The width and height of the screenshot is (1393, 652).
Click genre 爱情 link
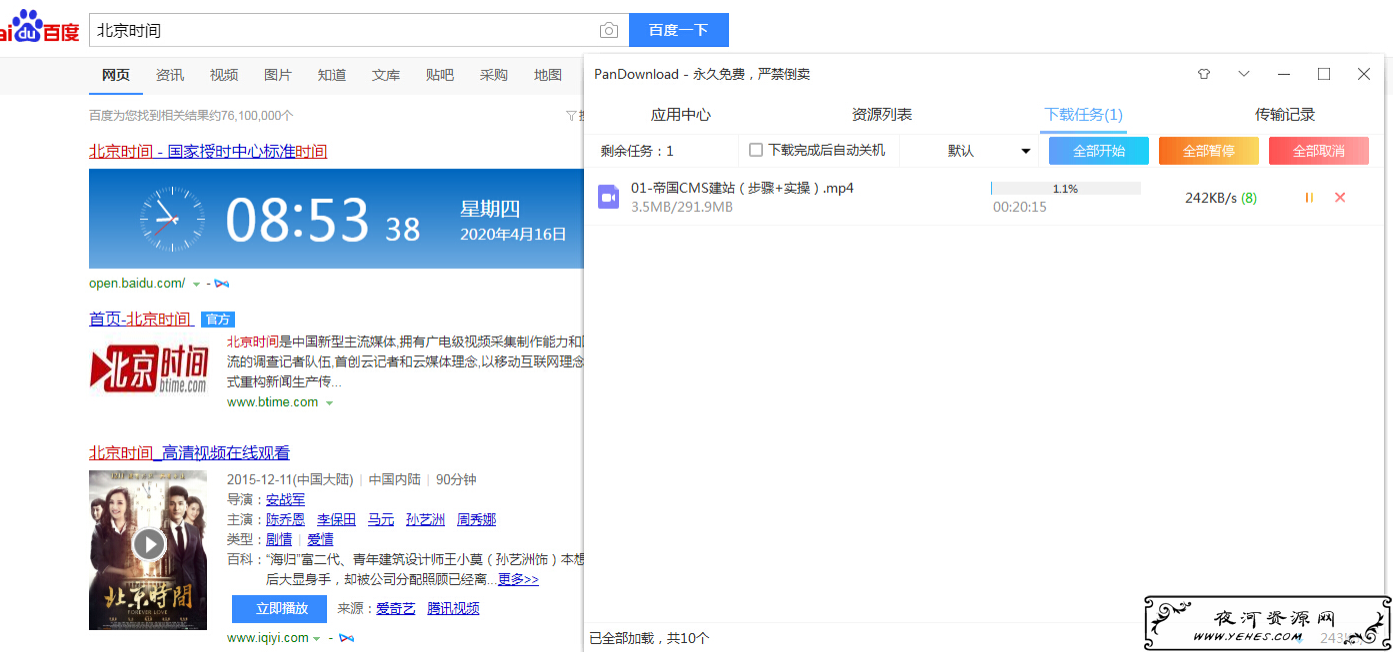coord(321,540)
